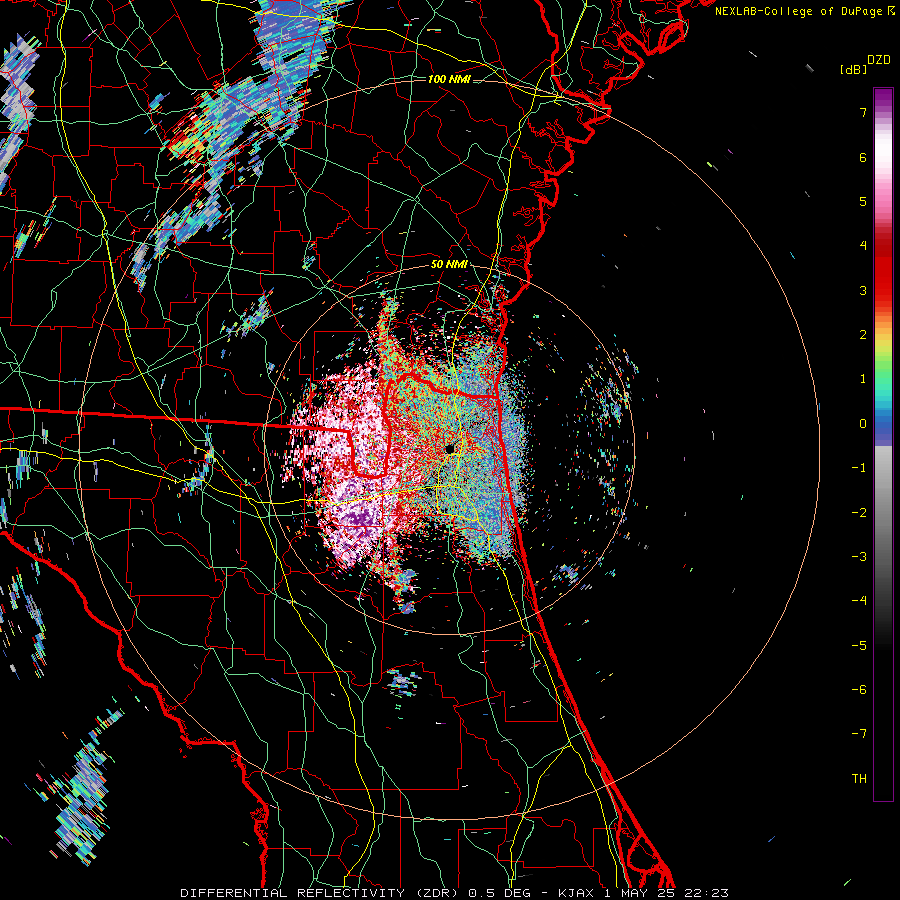Click the 4 value on the dB scale
The image size is (900, 900).
[863, 246]
